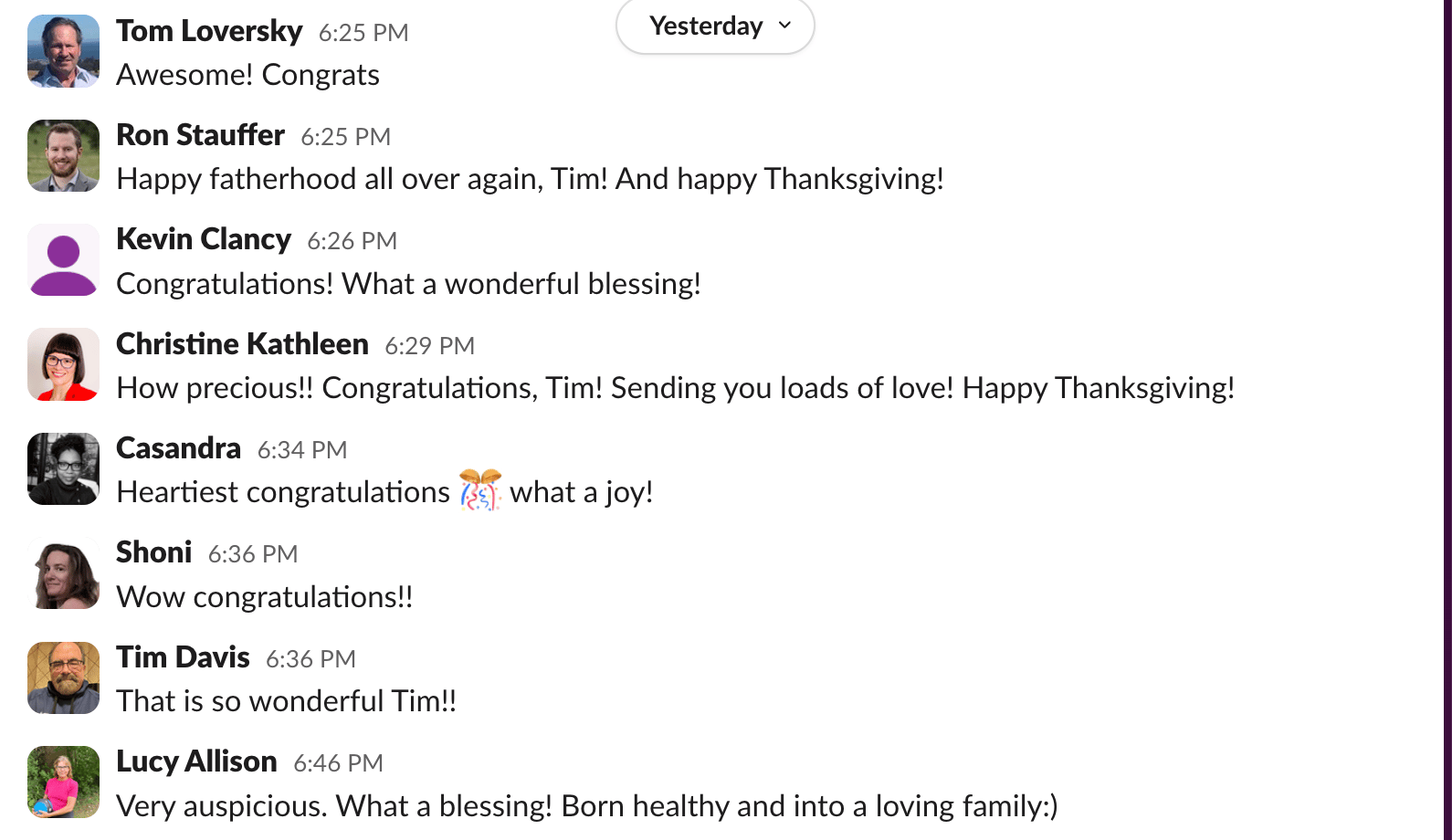Click Casandra's black-and-white avatar

click(63, 468)
